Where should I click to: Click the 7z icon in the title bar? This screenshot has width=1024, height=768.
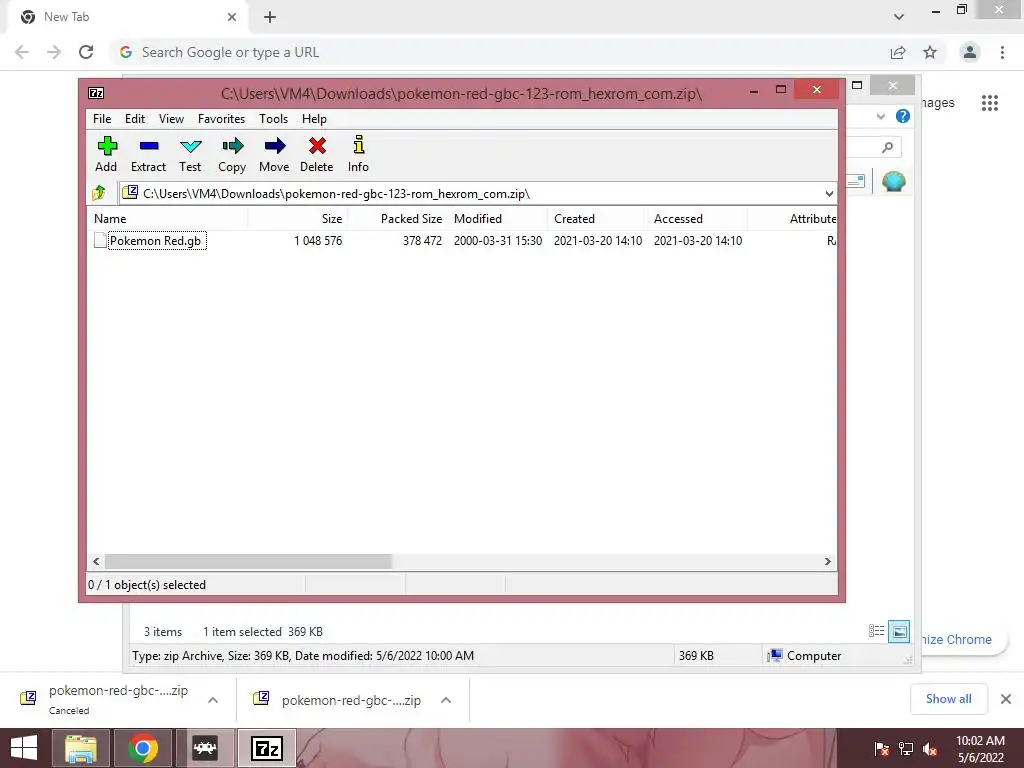click(x=96, y=93)
